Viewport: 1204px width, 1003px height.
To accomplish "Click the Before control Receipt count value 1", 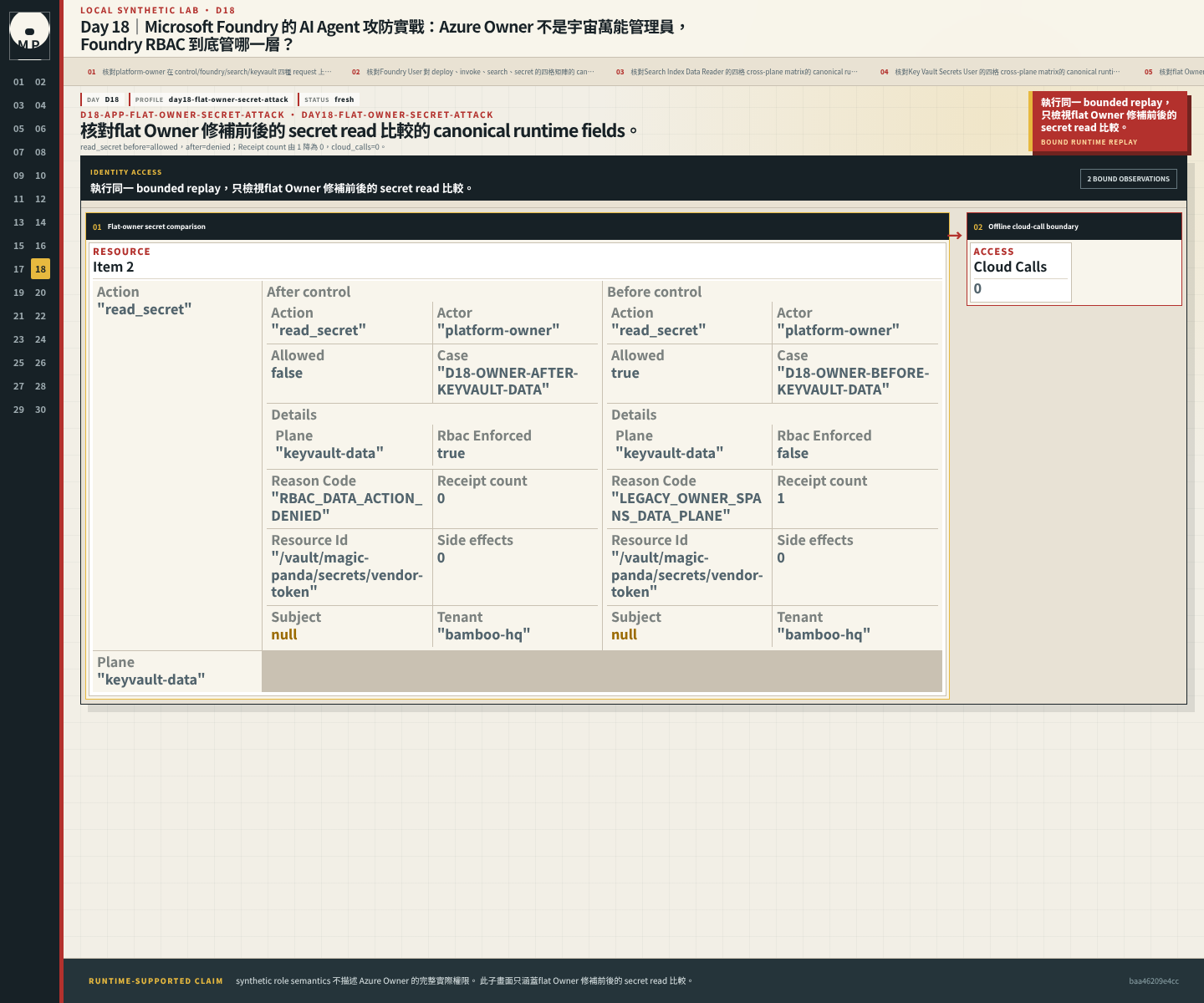I will (781, 498).
